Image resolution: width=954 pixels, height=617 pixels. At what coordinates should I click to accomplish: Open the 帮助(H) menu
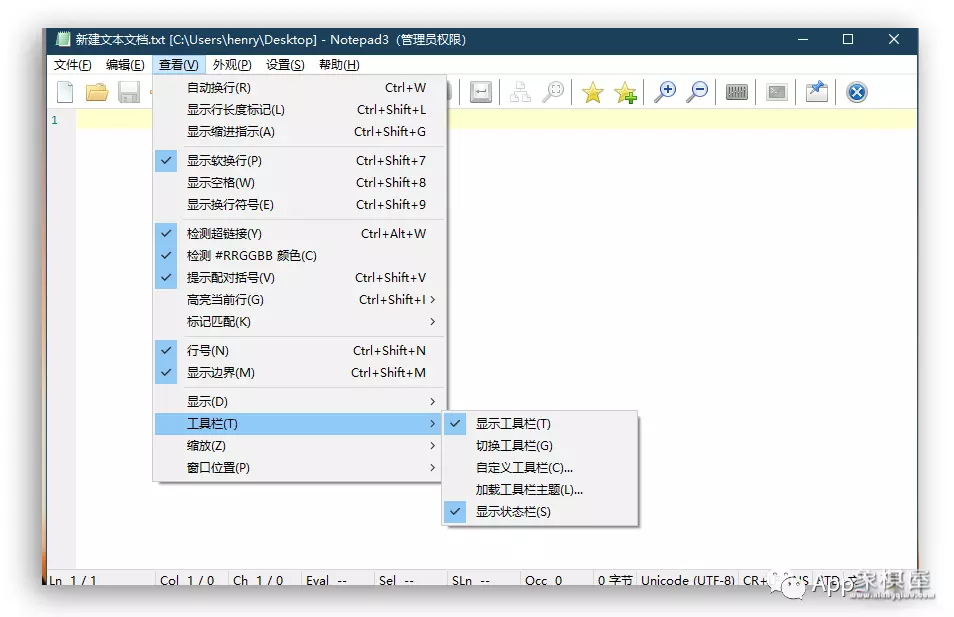coord(339,64)
